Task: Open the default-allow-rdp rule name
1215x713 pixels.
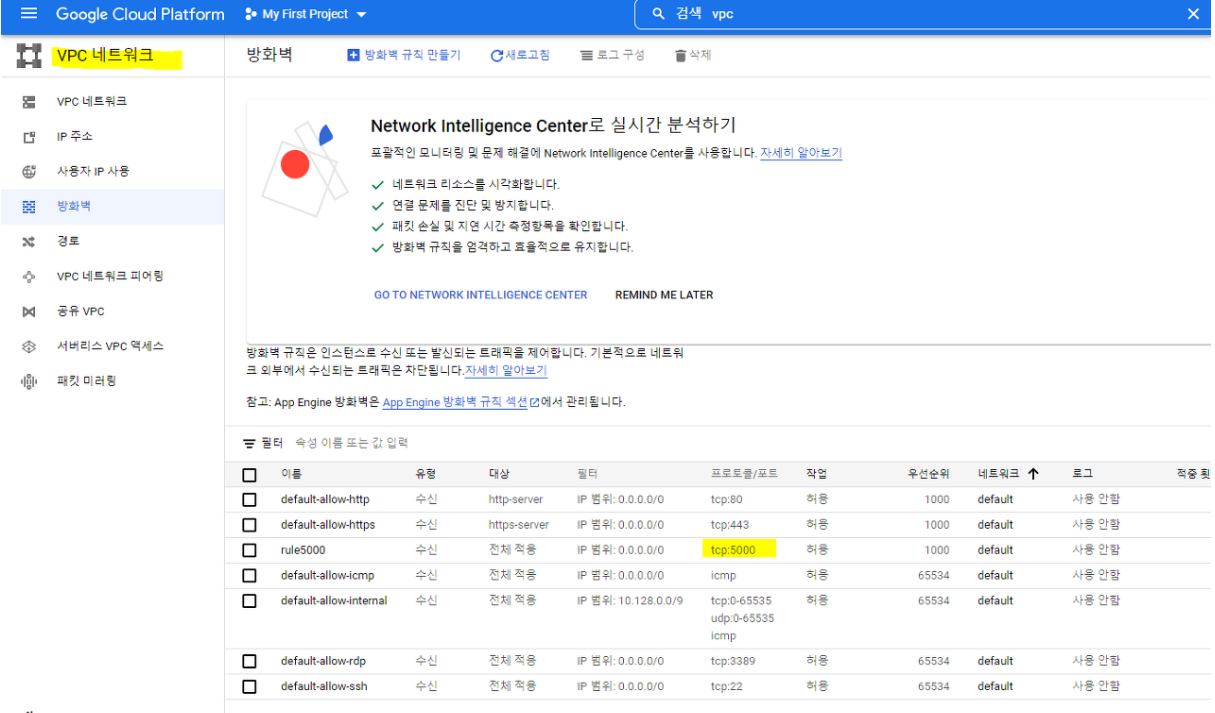Action: coord(324,661)
